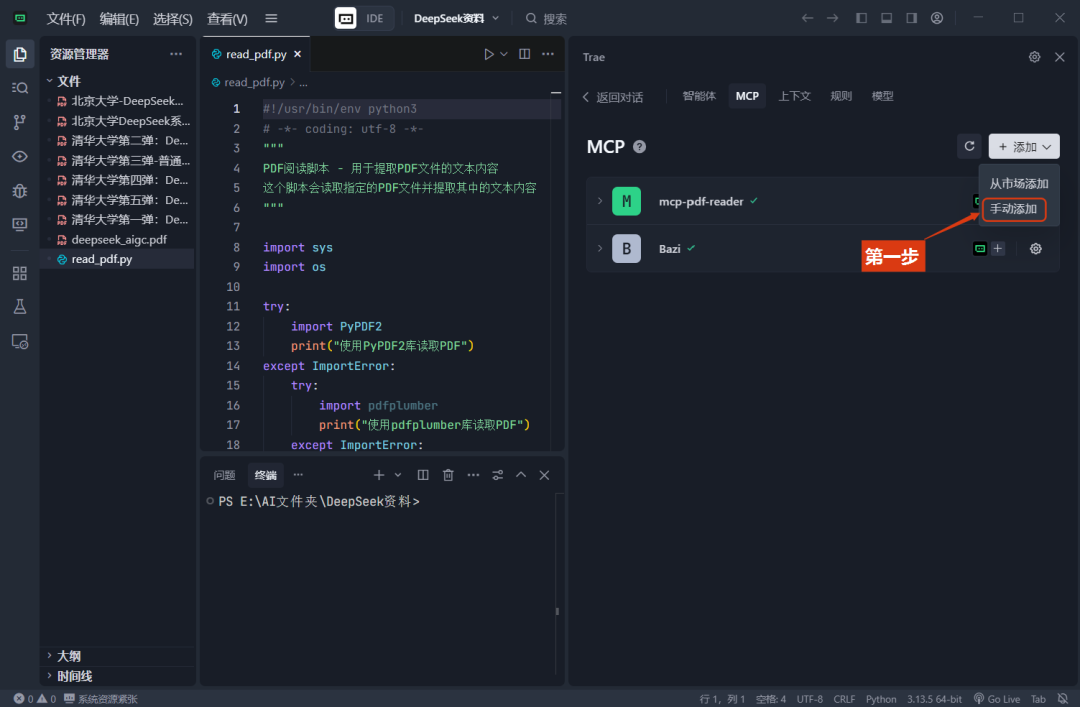Run the Python file with play icon

point(489,54)
